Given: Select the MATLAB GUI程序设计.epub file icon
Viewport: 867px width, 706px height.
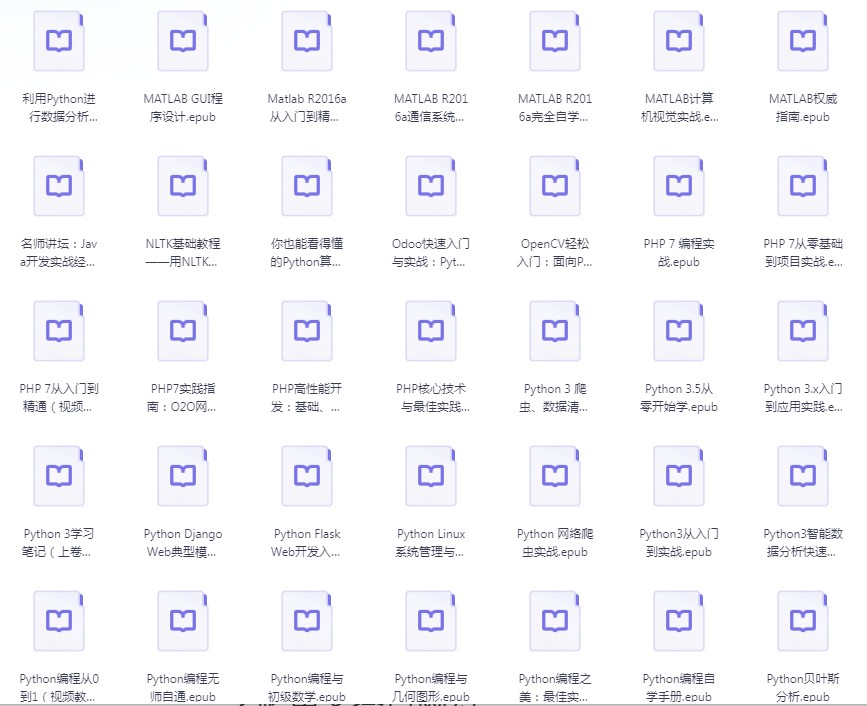Looking at the screenshot, I should [x=182, y=41].
